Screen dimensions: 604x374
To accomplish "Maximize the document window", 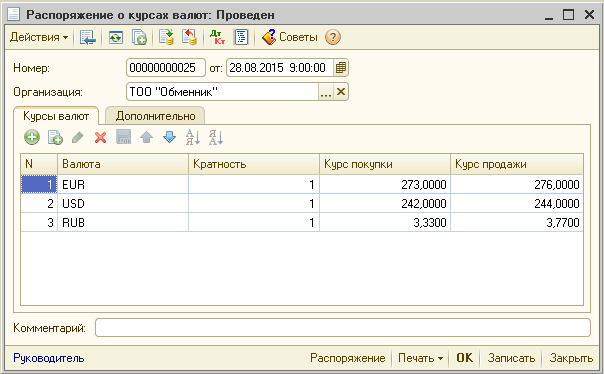I will [x=569, y=15].
